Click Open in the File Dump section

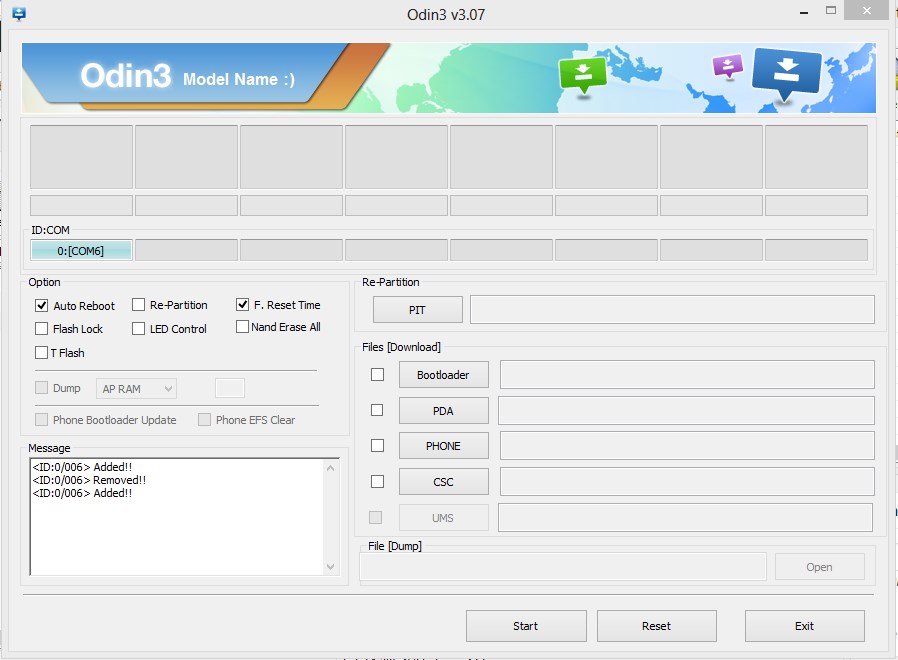pos(819,566)
